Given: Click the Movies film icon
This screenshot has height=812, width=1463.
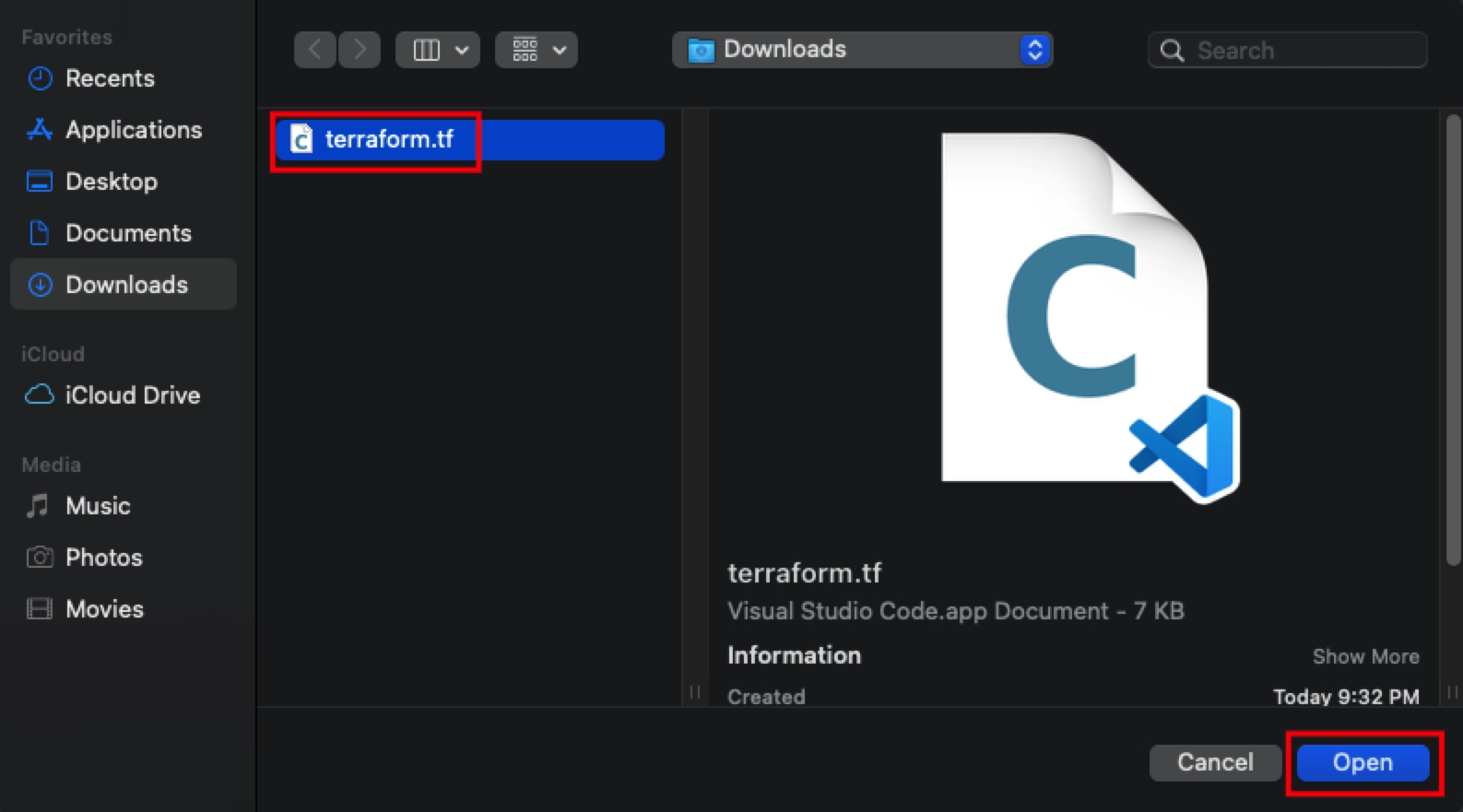Looking at the screenshot, I should [40, 609].
